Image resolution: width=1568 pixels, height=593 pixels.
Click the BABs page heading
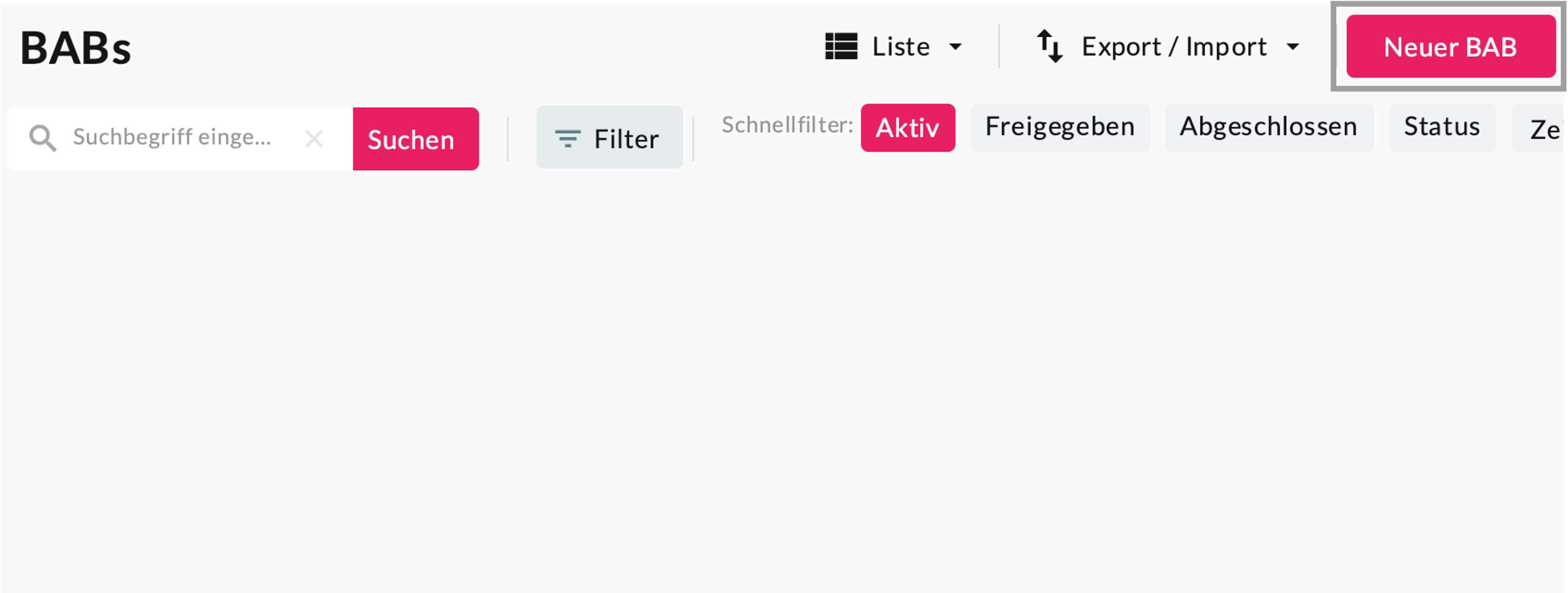click(76, 48)
